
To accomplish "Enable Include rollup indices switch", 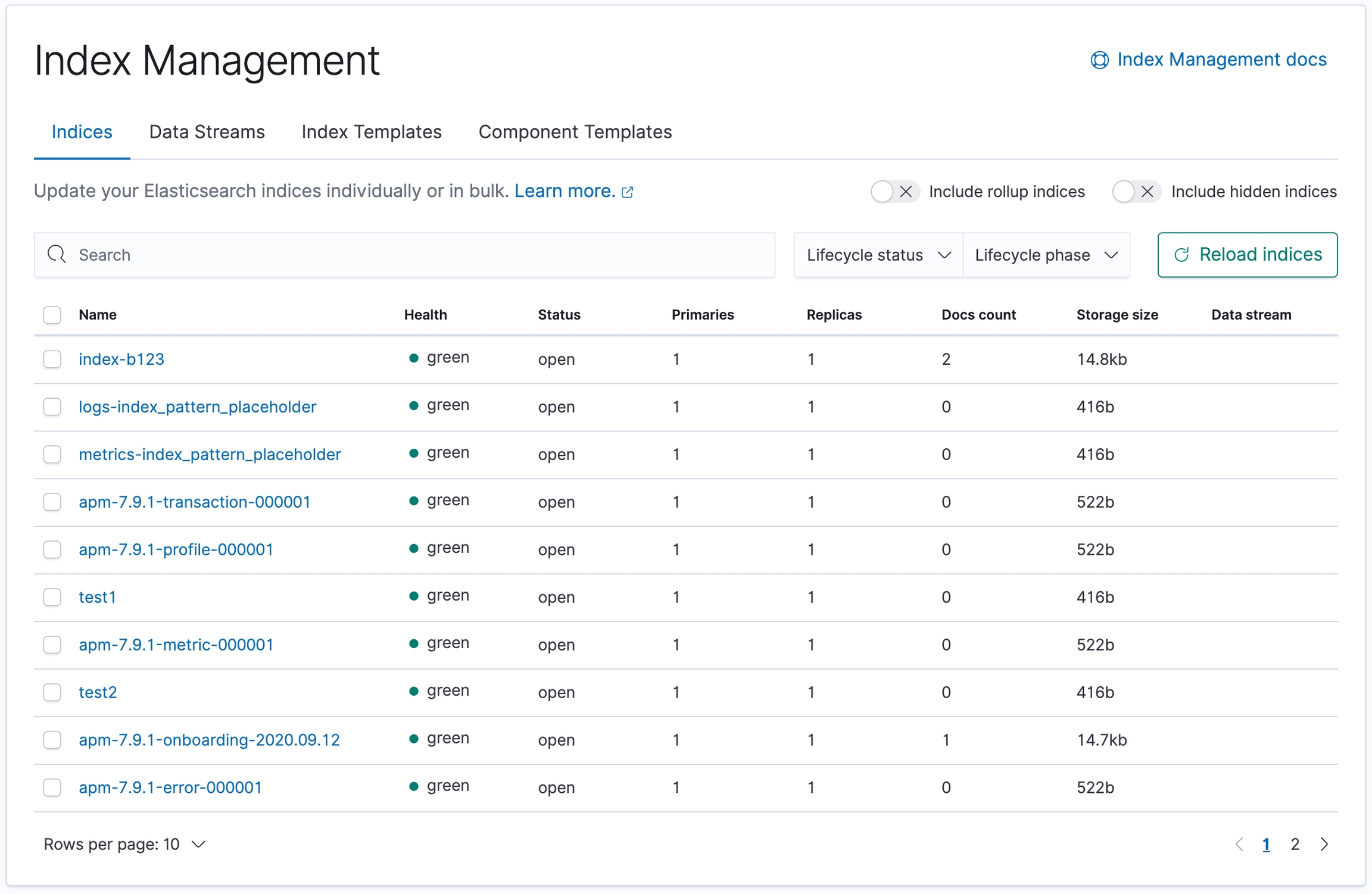I will tap(894, 192).
